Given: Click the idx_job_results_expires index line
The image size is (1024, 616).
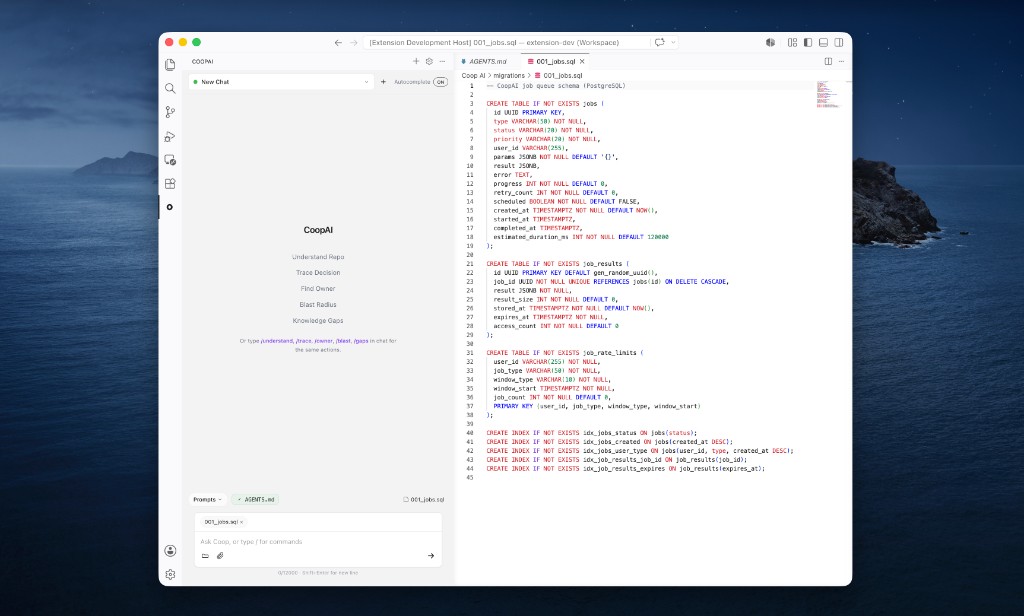Looking at the screenshot, I should (625, 468).
